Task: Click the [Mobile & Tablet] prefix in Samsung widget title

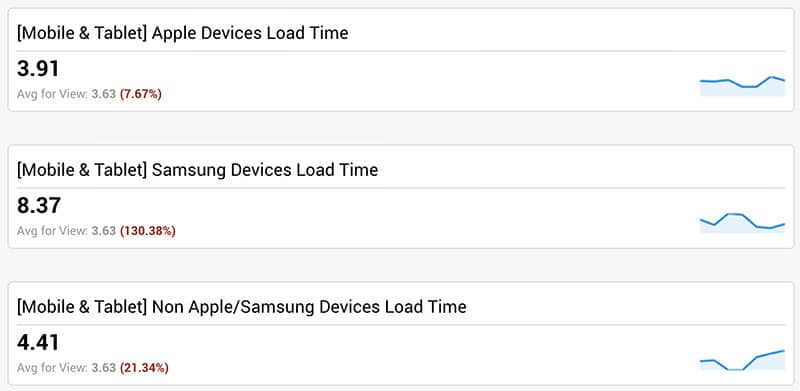Action: (x=82, y=170)
